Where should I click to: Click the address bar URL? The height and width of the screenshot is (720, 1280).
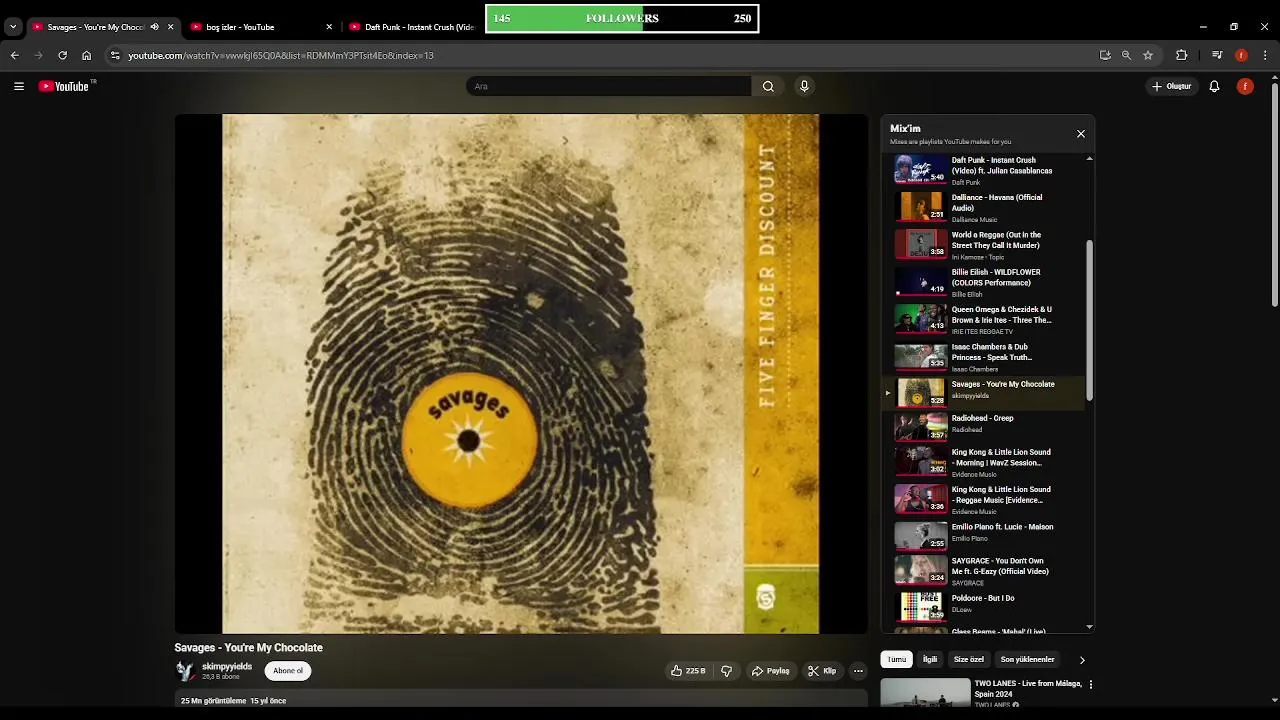pos(280,55)
